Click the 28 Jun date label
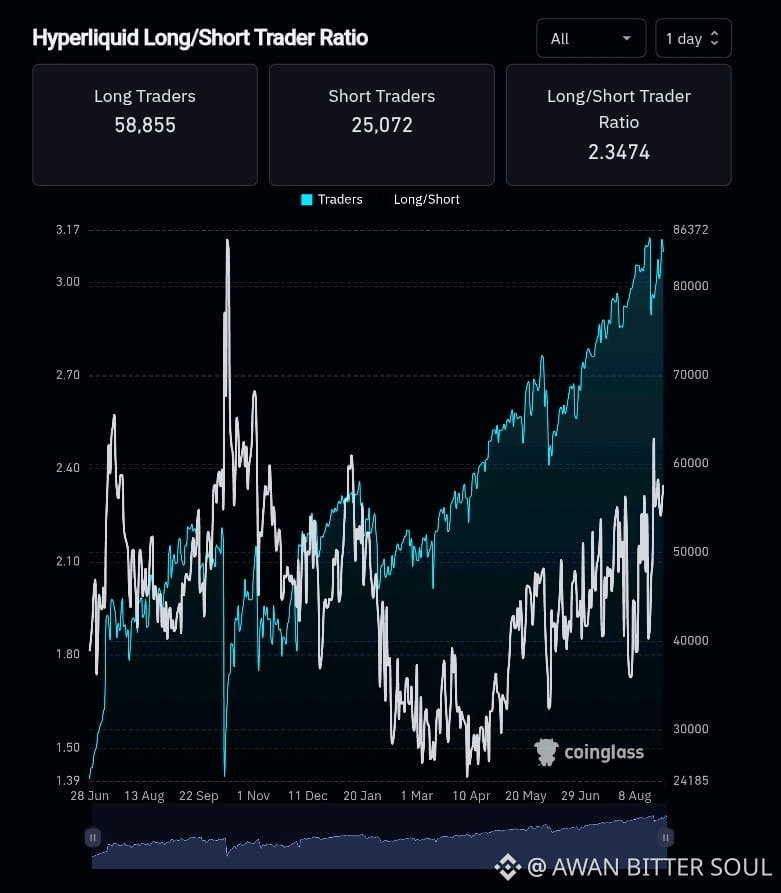This screenshot has width=781, height=893. [89, 796]
